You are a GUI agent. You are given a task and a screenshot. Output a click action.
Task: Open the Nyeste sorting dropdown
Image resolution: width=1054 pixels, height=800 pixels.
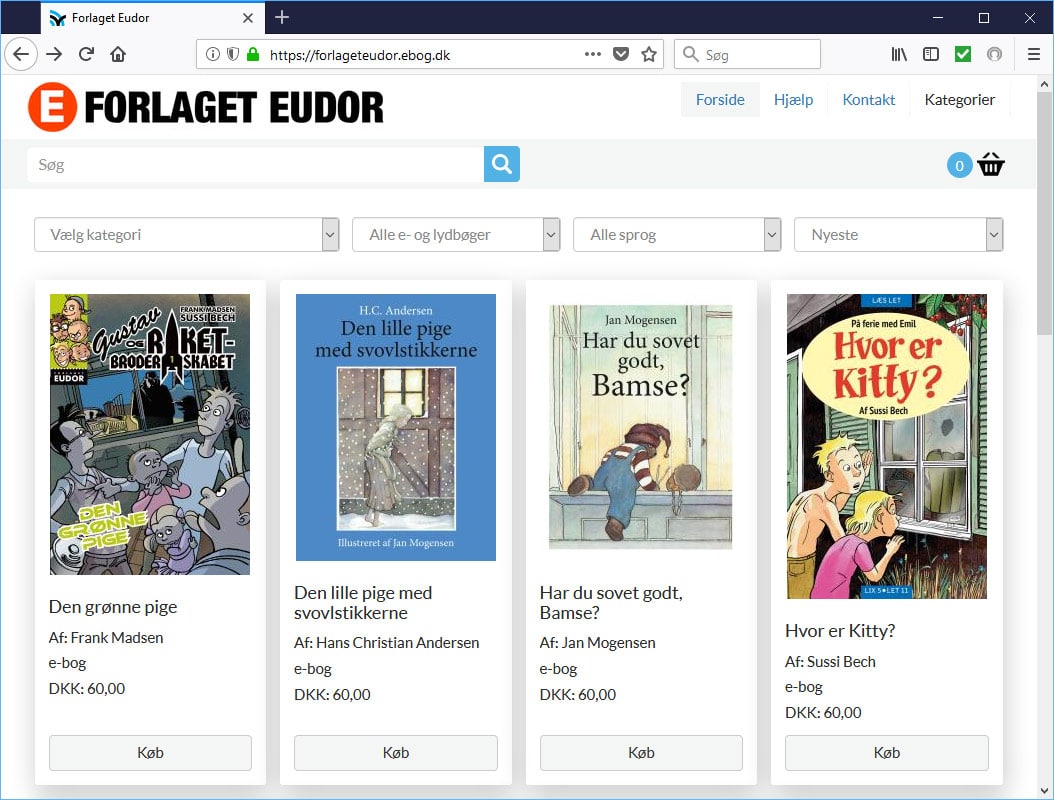[899, 235]
